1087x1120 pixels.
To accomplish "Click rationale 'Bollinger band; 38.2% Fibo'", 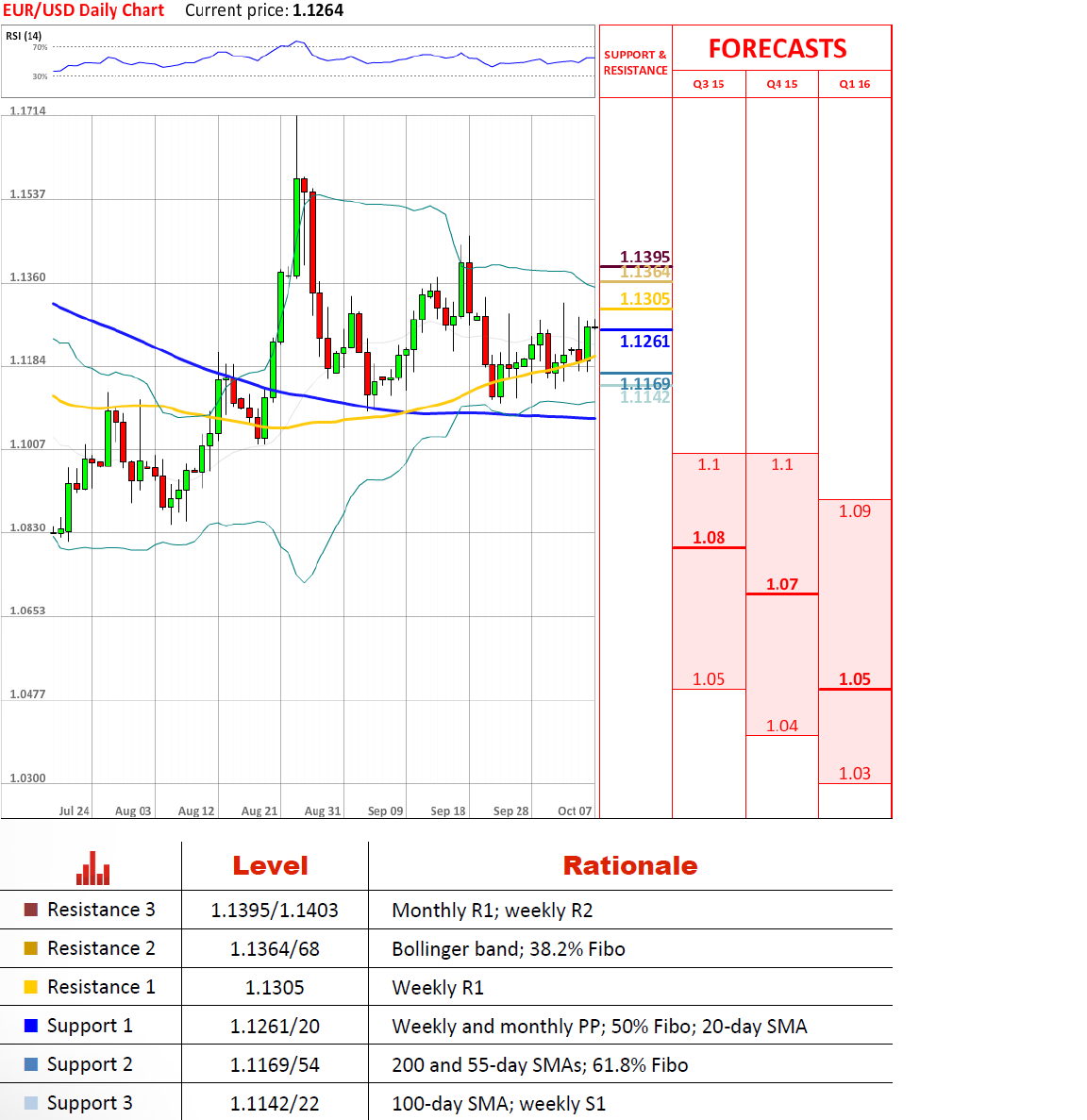I will pos(509,949).
